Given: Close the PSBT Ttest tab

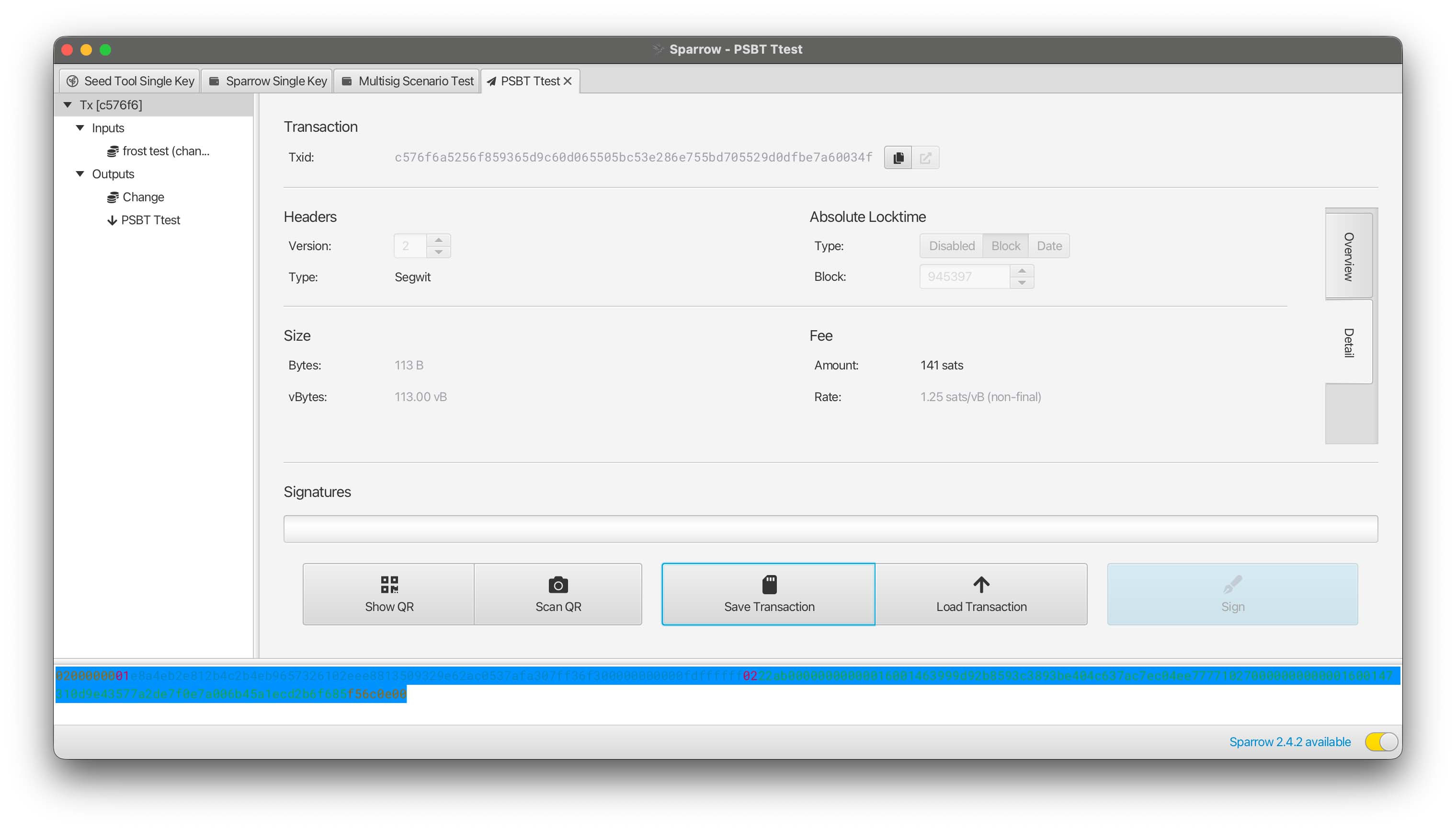Looking at the screenshot, I should click(568, 81).
